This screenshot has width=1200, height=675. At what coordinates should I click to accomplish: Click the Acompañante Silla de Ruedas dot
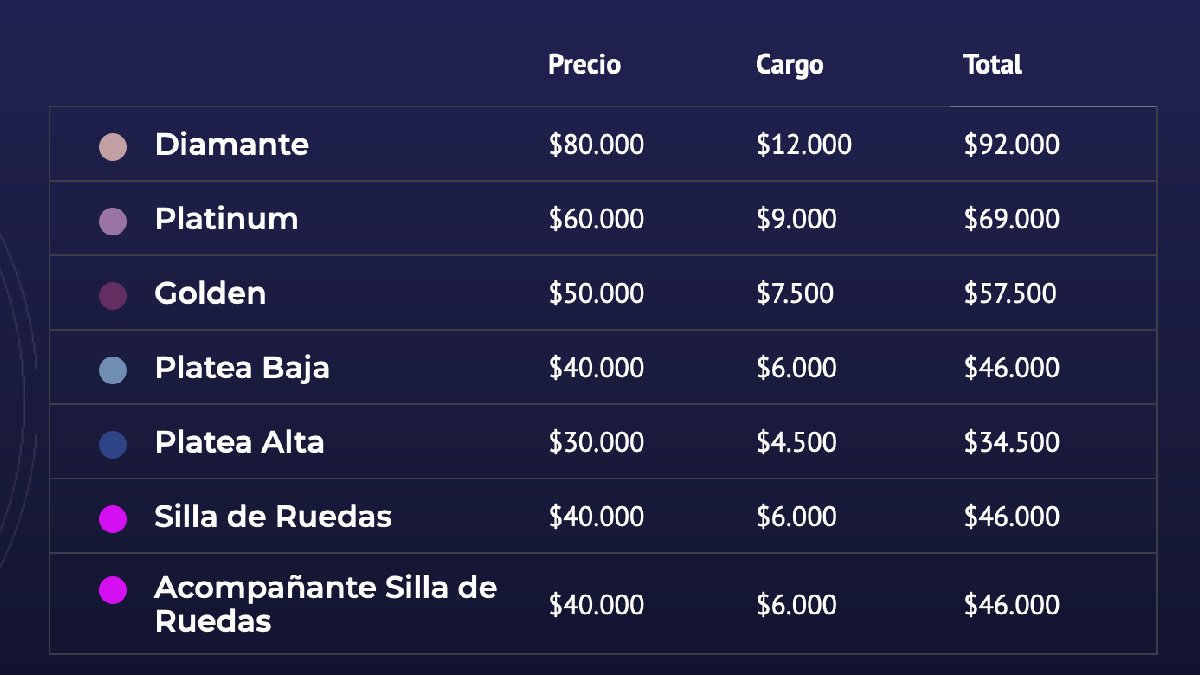click(113, 590)
